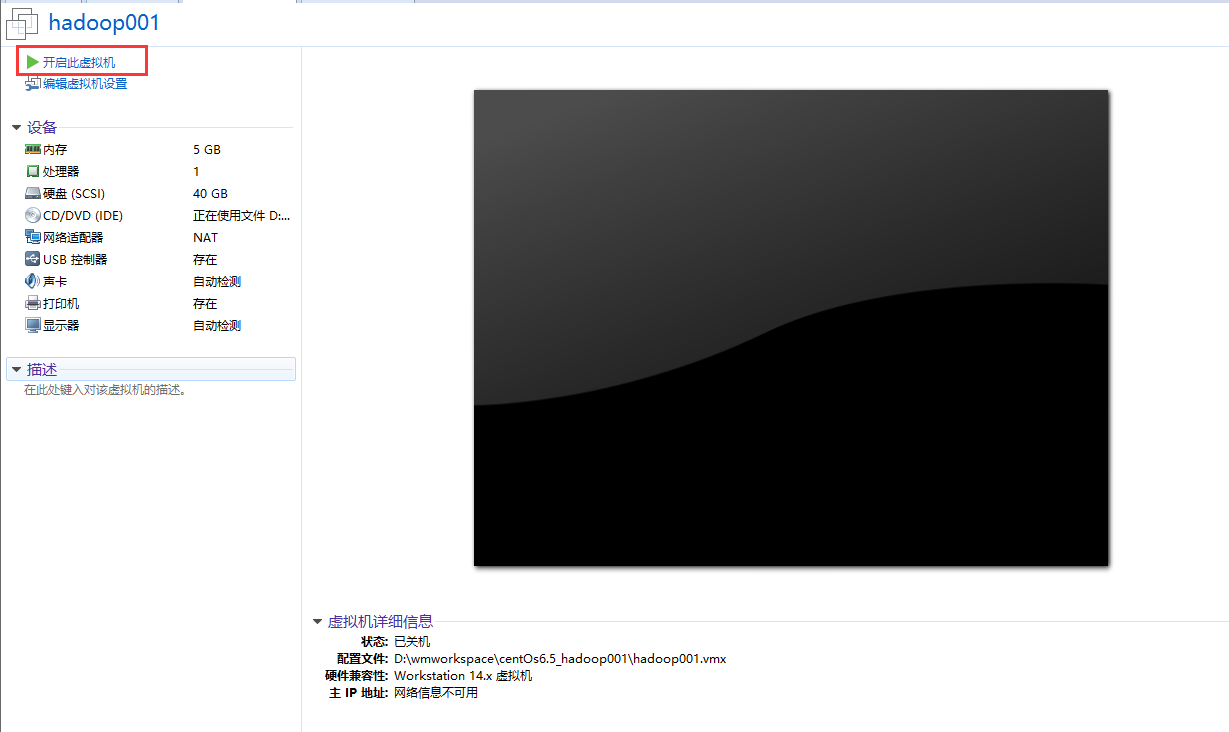The width and height of the screenshot is (1229, 732).
Task: Click the 正在使用文件 D:... CD/DVD value
Action: click(x=242, y=215)
